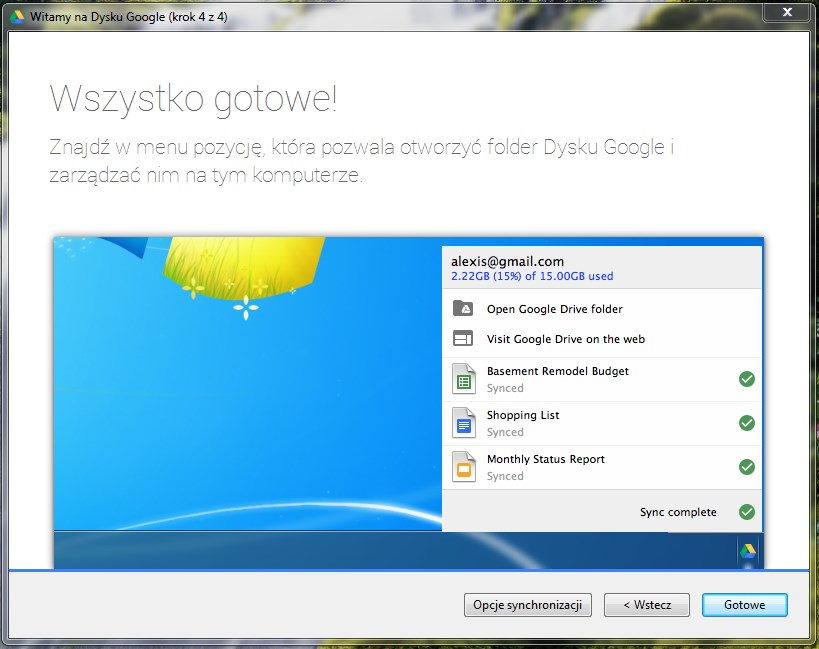This screenshot has height=649, width=819.
Task: Click the Google Drive tray icon in illustration
Action: [747, 551]
